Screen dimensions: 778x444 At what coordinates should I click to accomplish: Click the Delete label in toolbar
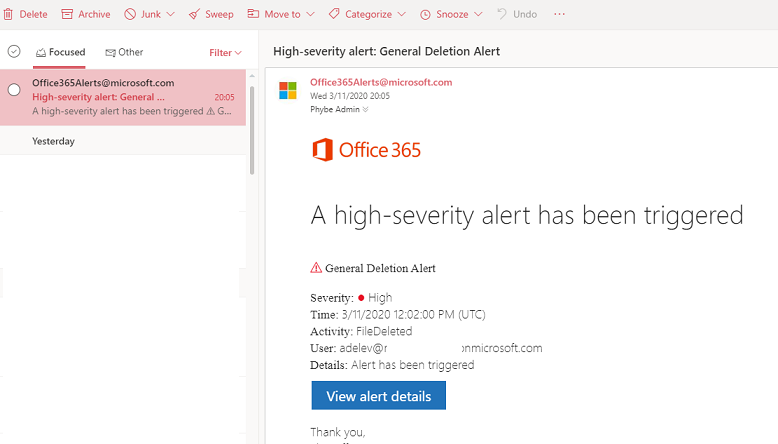[34, 14]
